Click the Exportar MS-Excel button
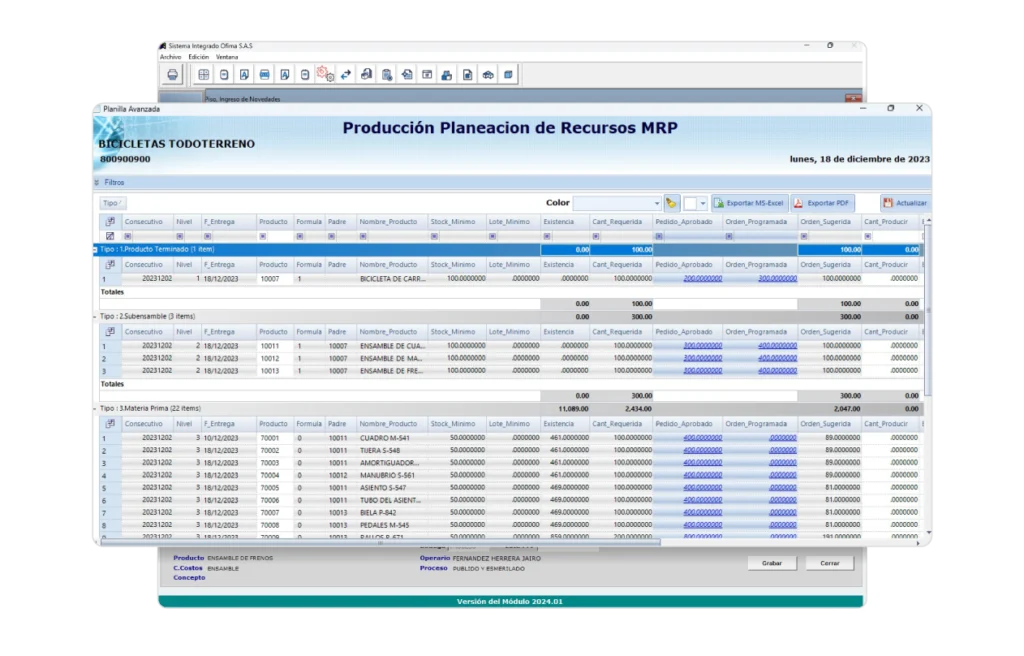Viewport: 1024px width, 656px height. 749,203
